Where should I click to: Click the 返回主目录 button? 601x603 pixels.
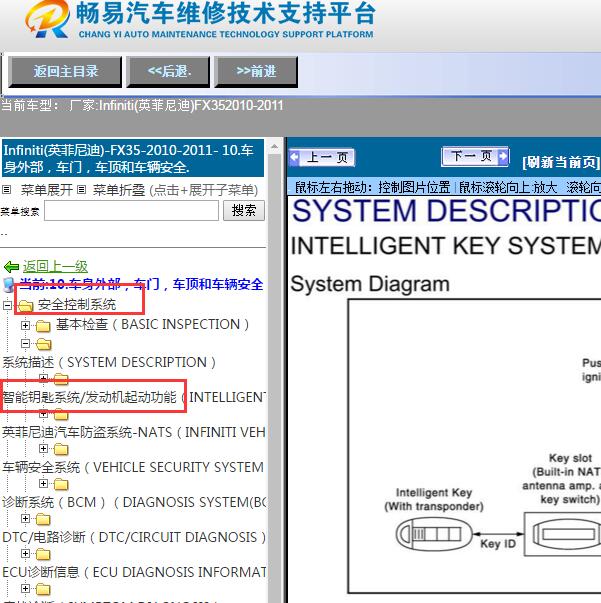tap(65, 71)
